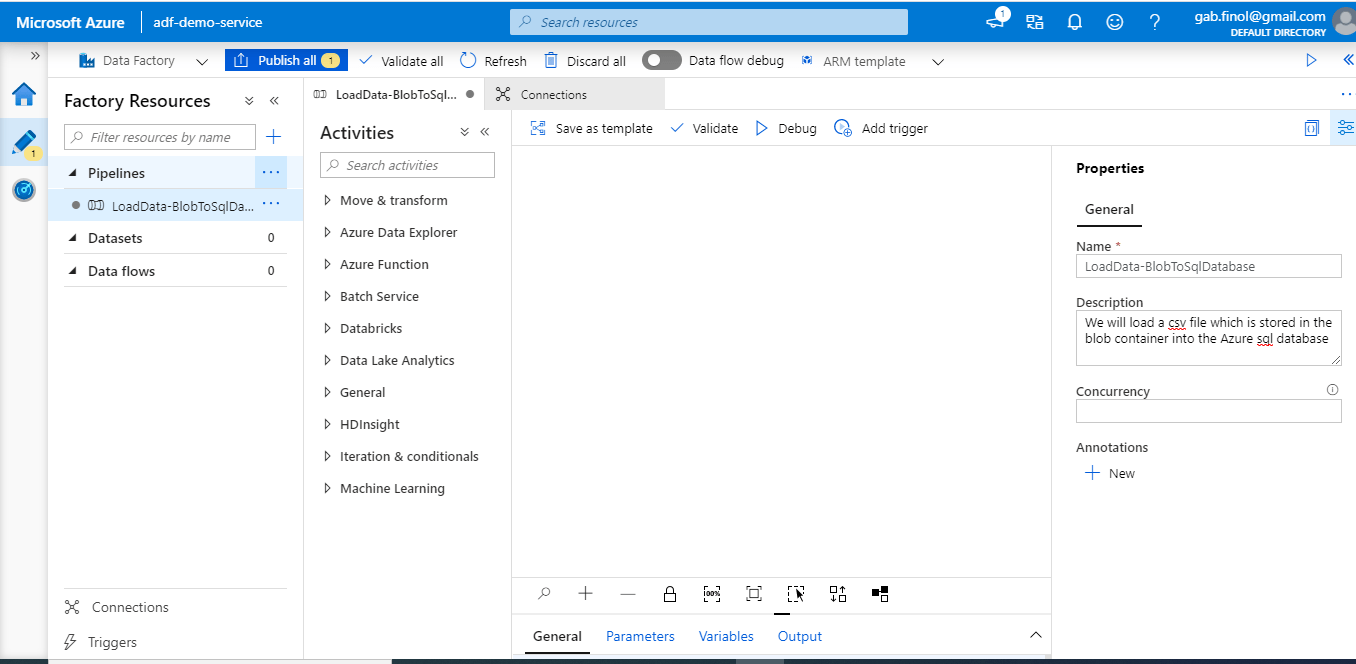This screenshot has width=1356, height=664.
Task: Open the help question mark icon
Action: click(1155, 22)
